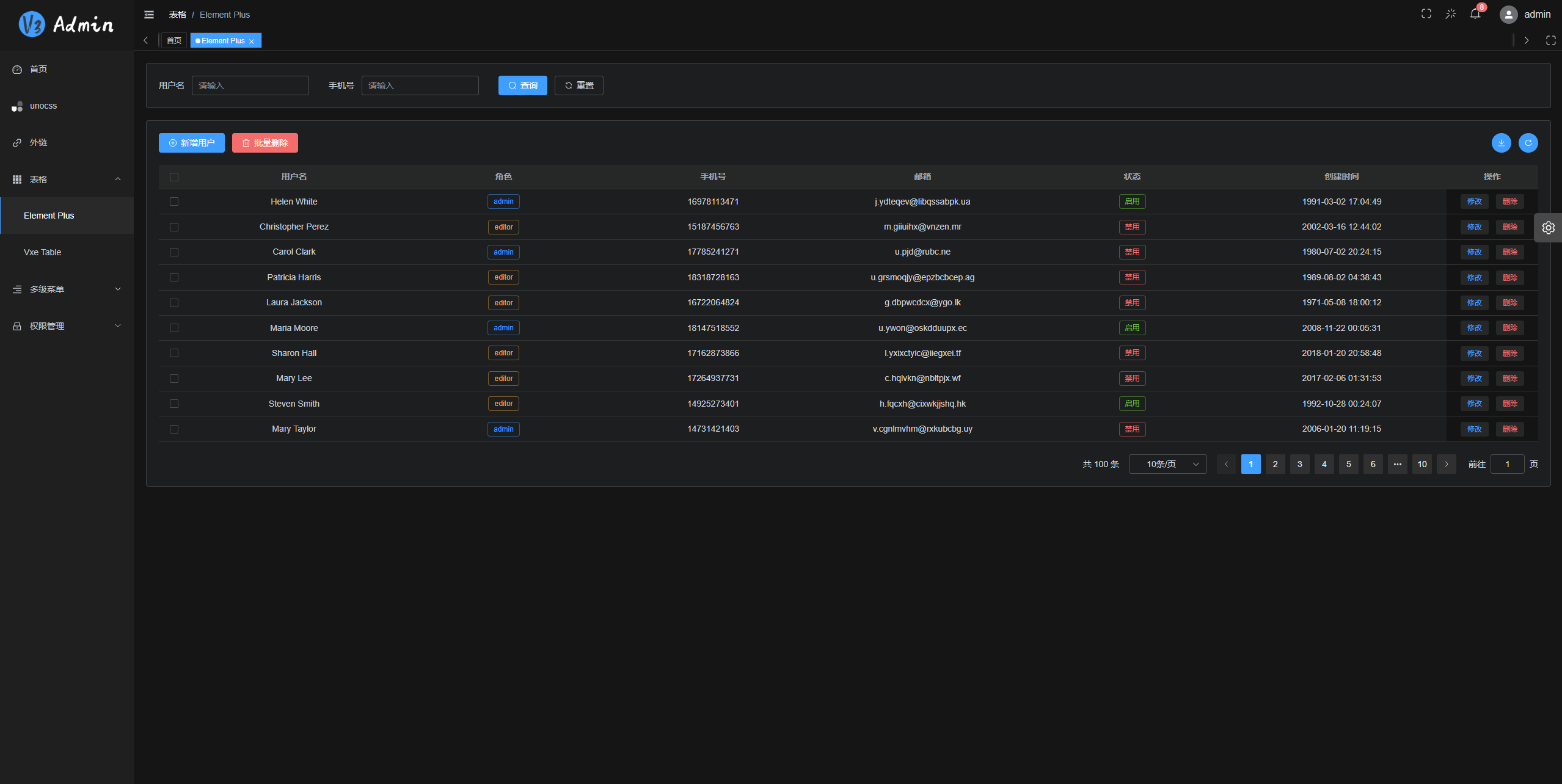Maximize content area icon in tab bar
Viewport: 1562px width, 784px height.
(1550, 40)
